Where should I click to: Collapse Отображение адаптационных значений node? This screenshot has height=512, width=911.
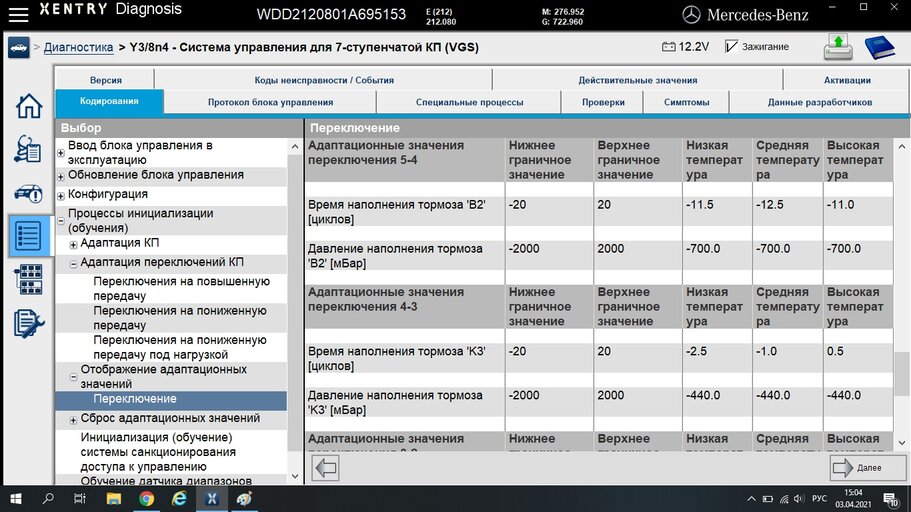pos(73,377)
